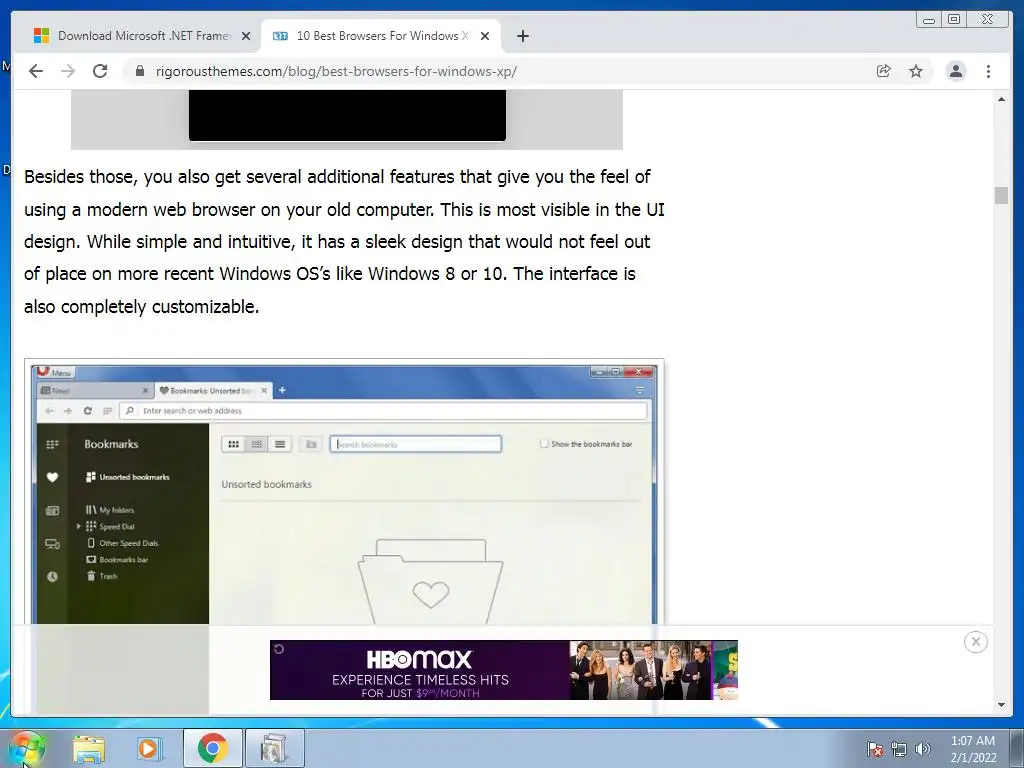The width and height of the screenshot is (1024, 768).
Task: Open the HBO Max advertisement
Action: [504, 670]
